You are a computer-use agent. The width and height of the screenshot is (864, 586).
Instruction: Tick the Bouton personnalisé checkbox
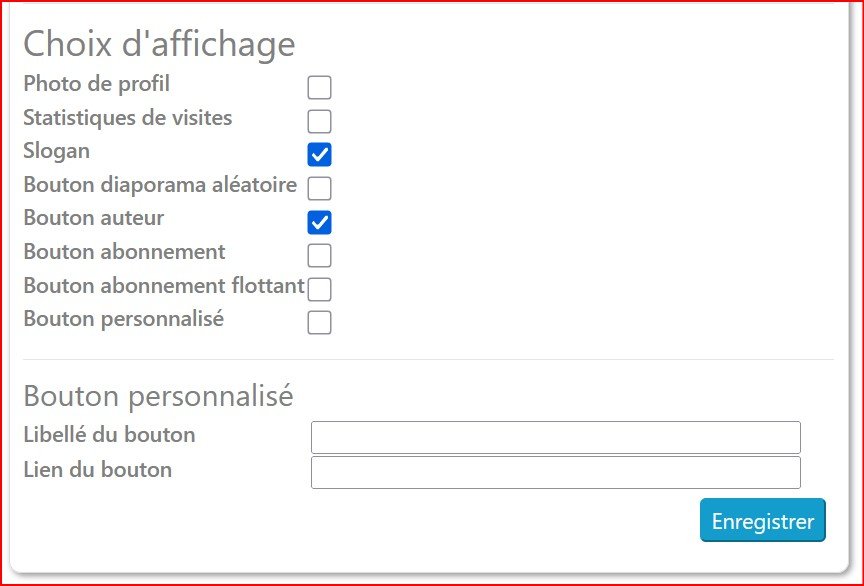tap(319, 322)
